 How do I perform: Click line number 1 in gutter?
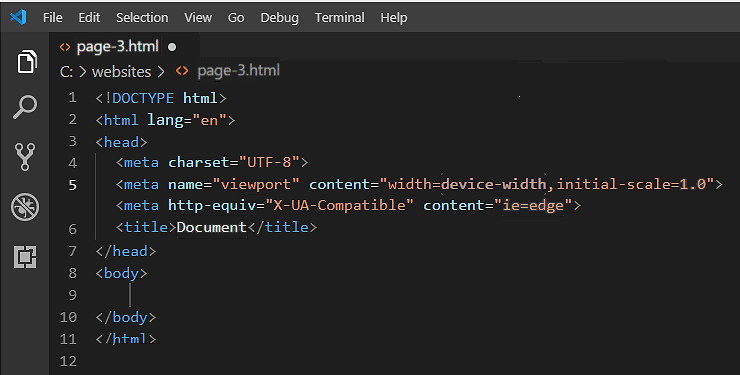pyautogui.click(x=72, y=98)
